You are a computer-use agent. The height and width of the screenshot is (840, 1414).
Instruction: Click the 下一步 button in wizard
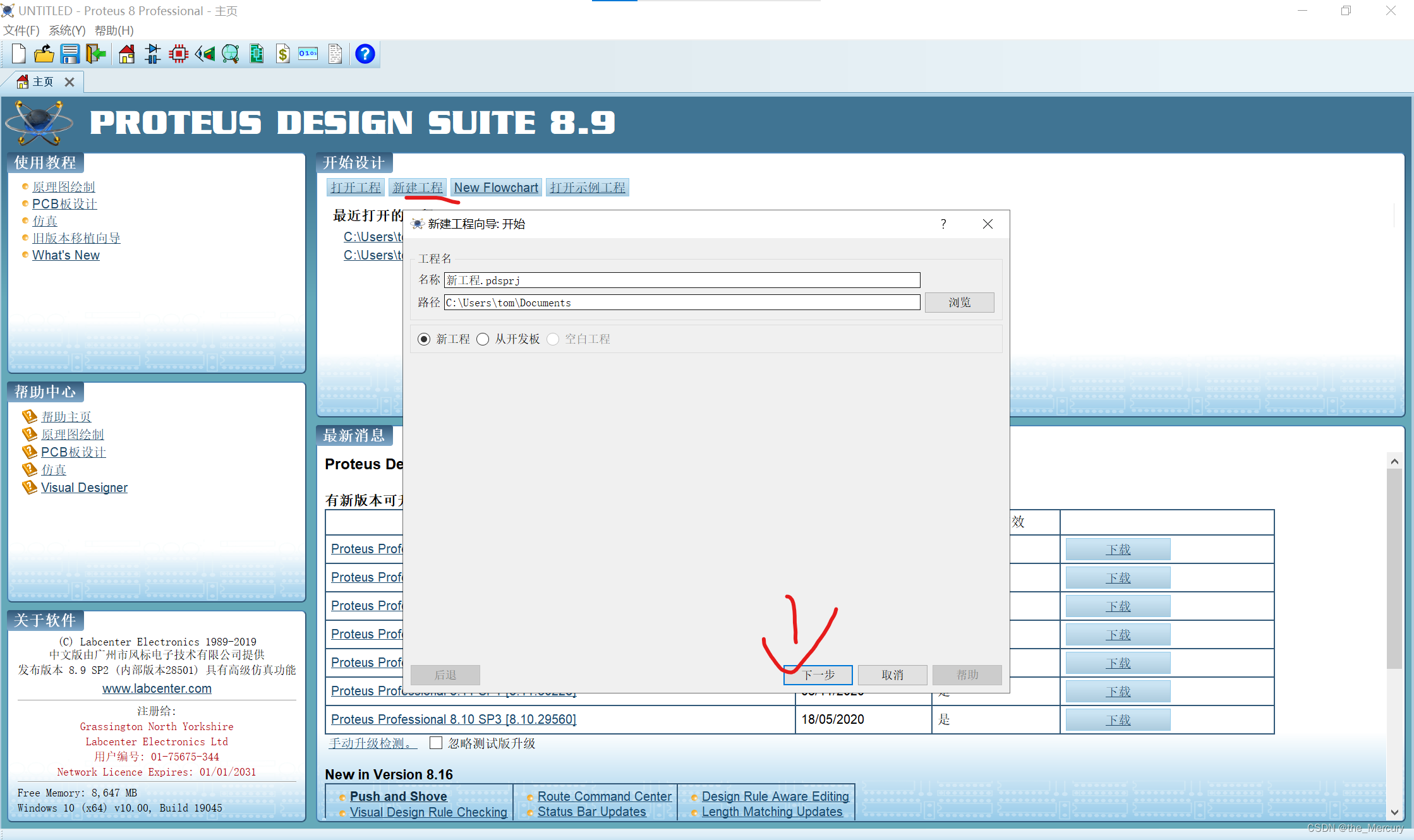coord(818,675)
